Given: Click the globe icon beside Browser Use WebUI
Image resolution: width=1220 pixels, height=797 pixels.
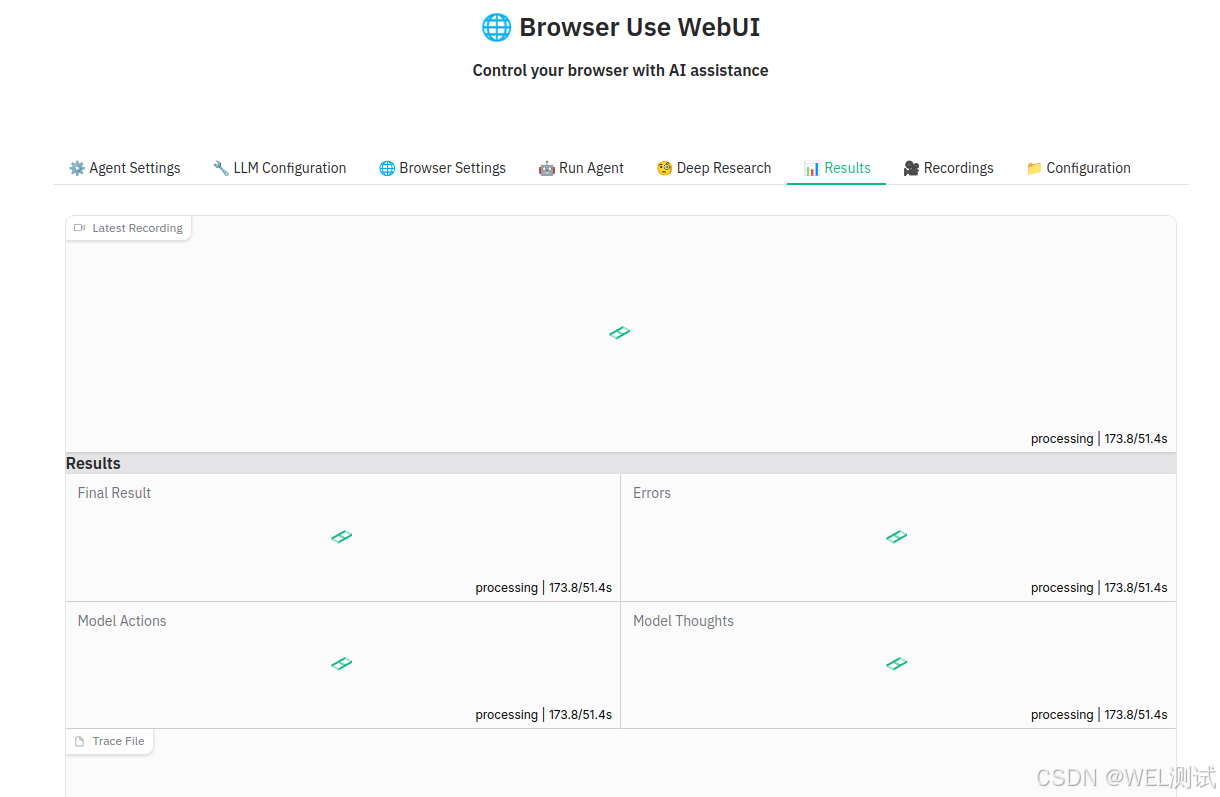Looking at the screenshot, I should (496, 27).
